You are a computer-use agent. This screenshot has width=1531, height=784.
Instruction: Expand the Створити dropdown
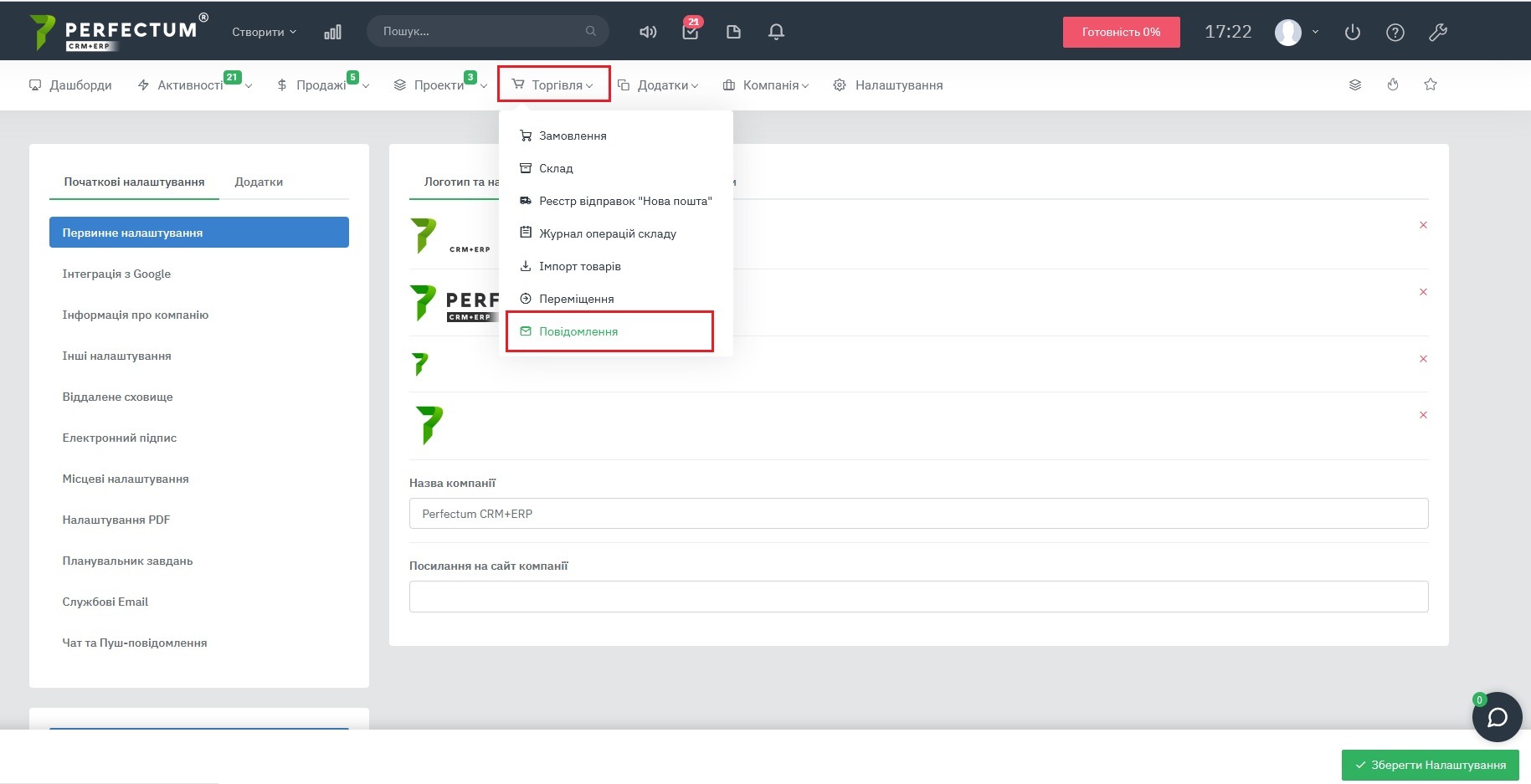click(x=264, y=32)
